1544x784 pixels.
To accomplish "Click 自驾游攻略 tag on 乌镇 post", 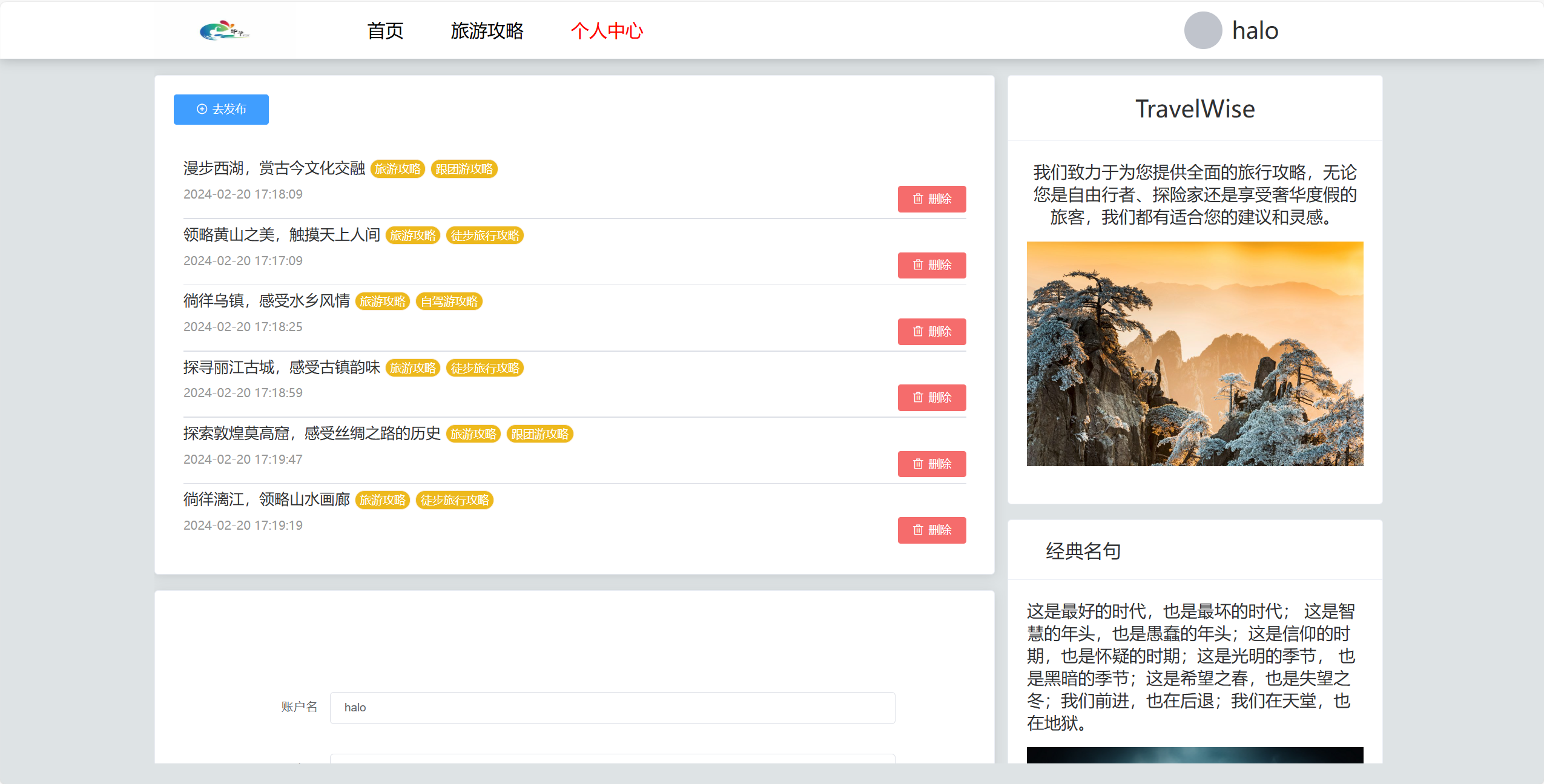I will point(449,301).
